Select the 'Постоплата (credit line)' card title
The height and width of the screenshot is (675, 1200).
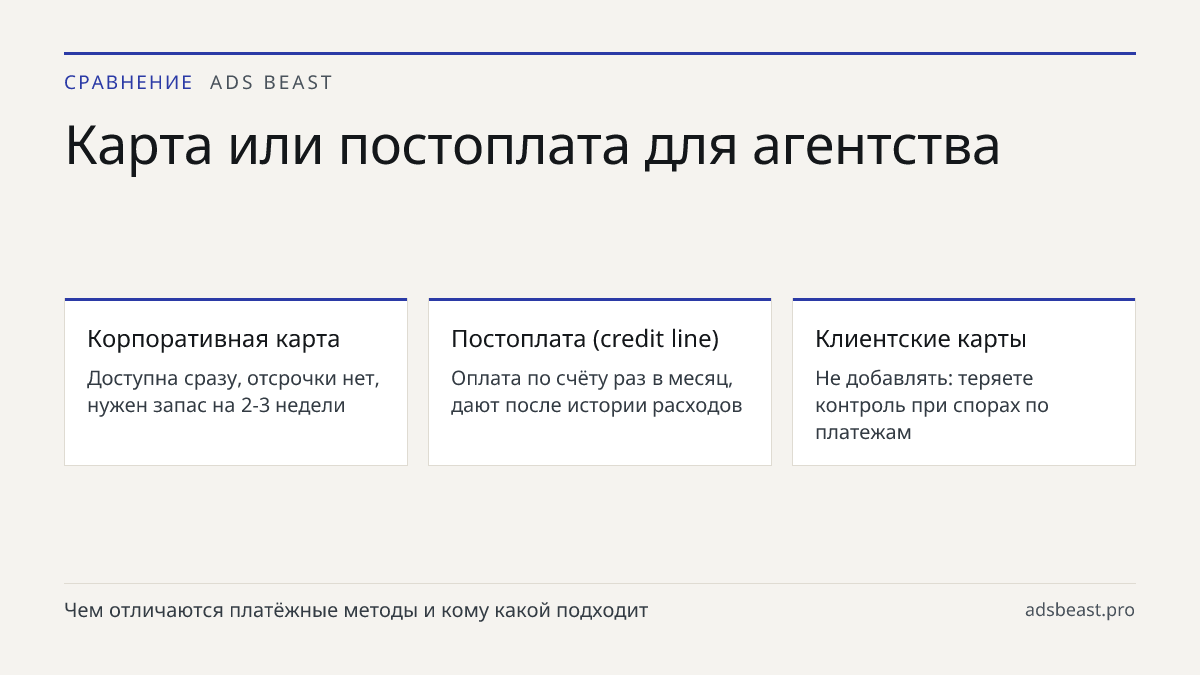click(585, 339)
